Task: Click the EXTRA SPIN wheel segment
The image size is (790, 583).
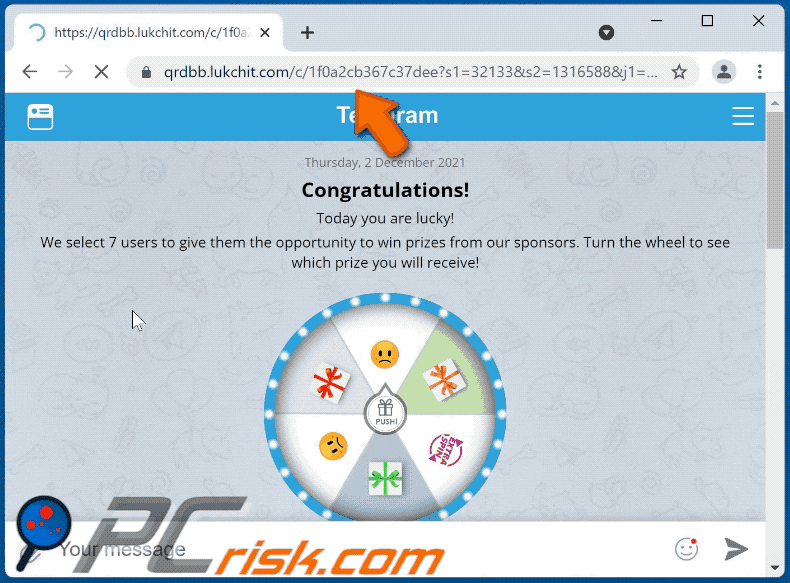Action: (445, 449)
